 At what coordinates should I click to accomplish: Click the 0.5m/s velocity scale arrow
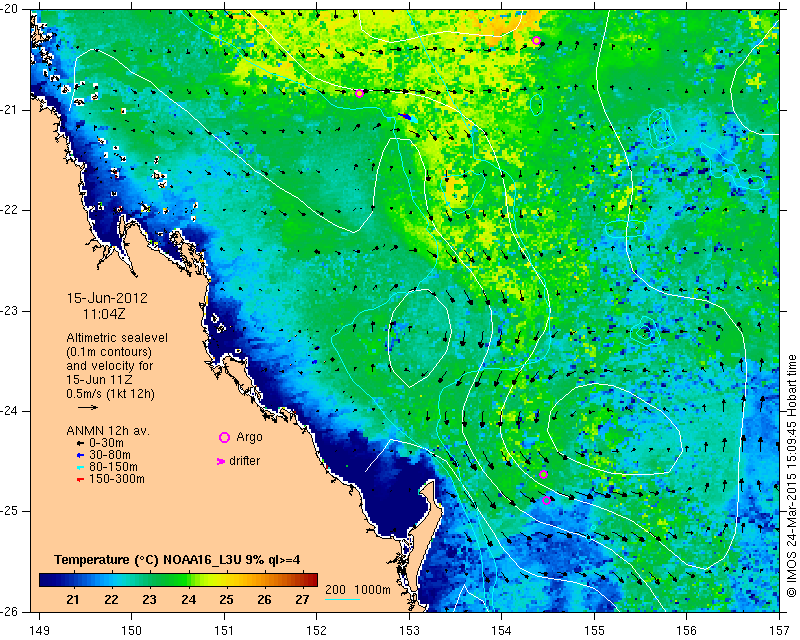pyautogui.click(x=88, y=407)
